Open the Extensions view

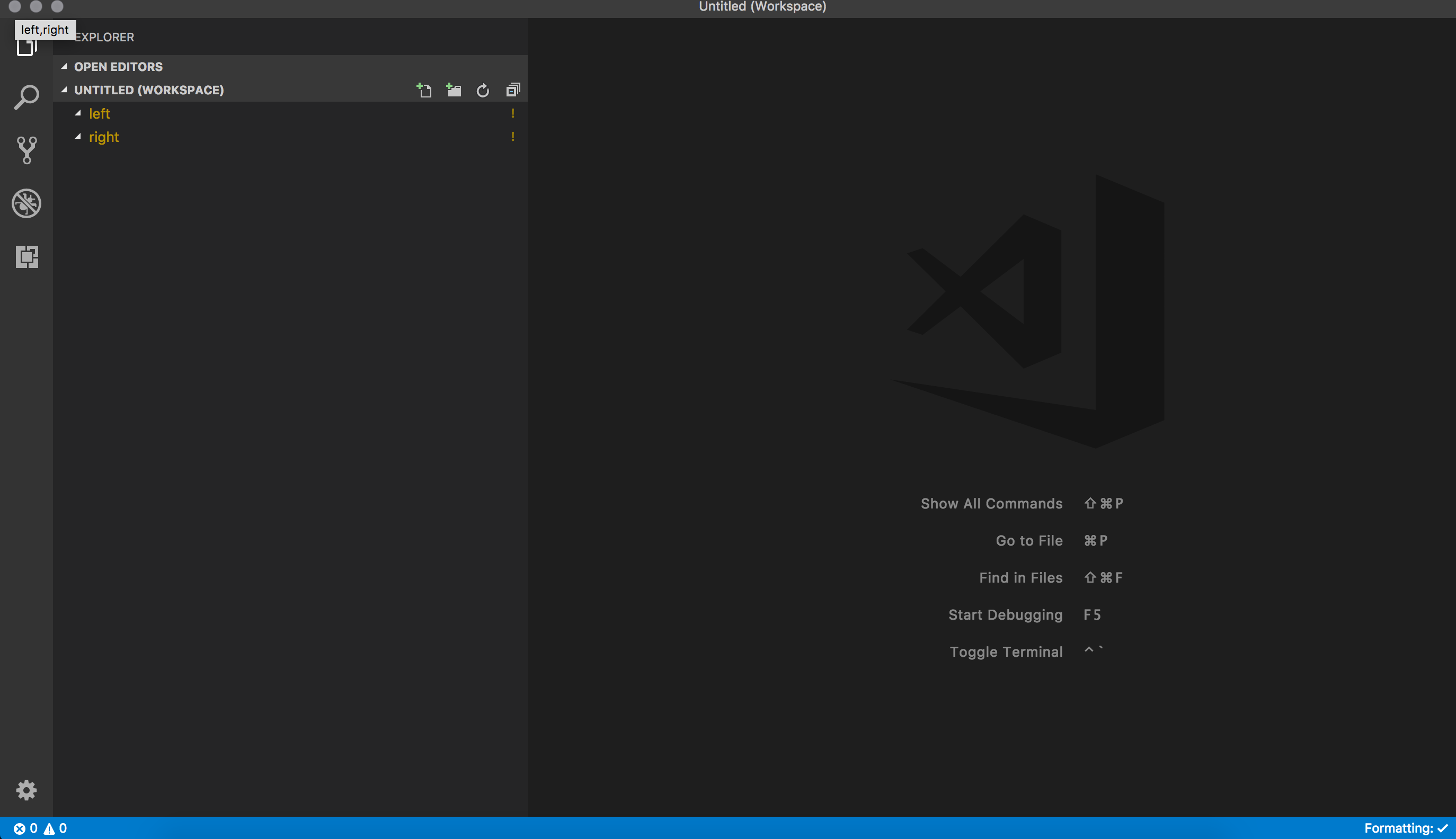point(26,257)
